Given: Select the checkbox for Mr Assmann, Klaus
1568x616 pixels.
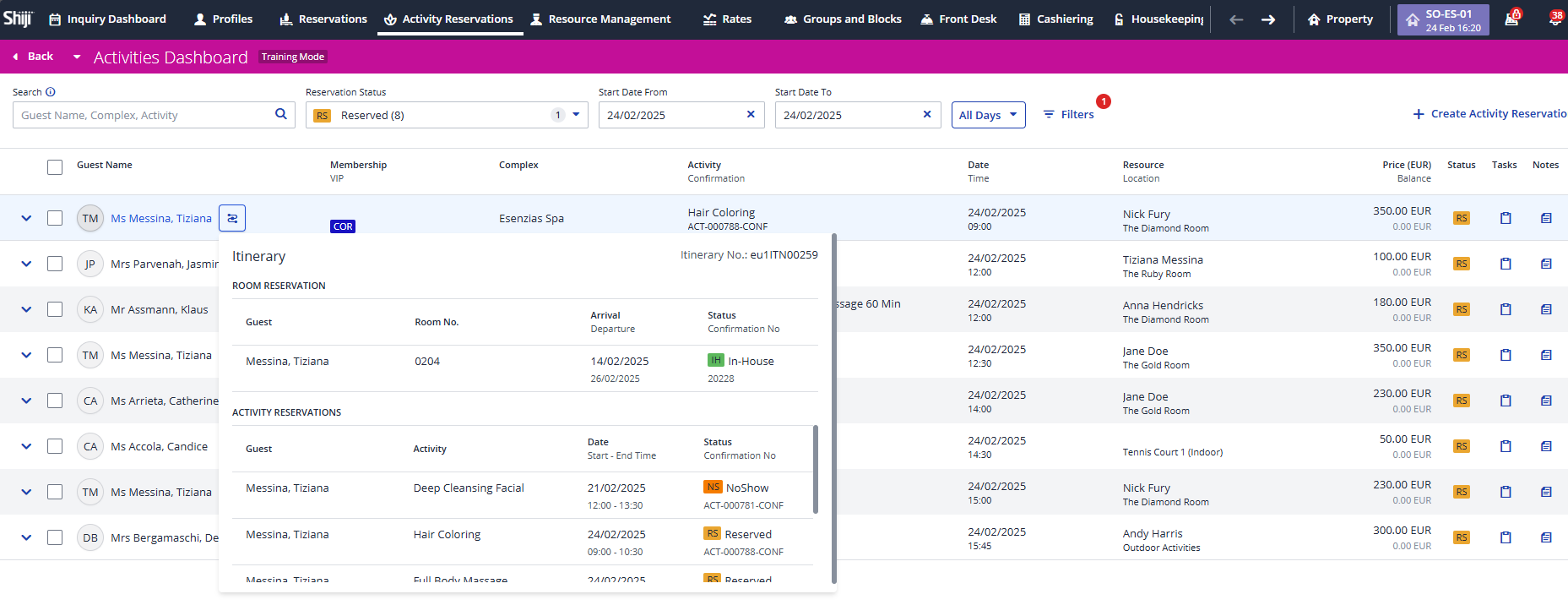Looking at the screenshot, I should 55,309.
